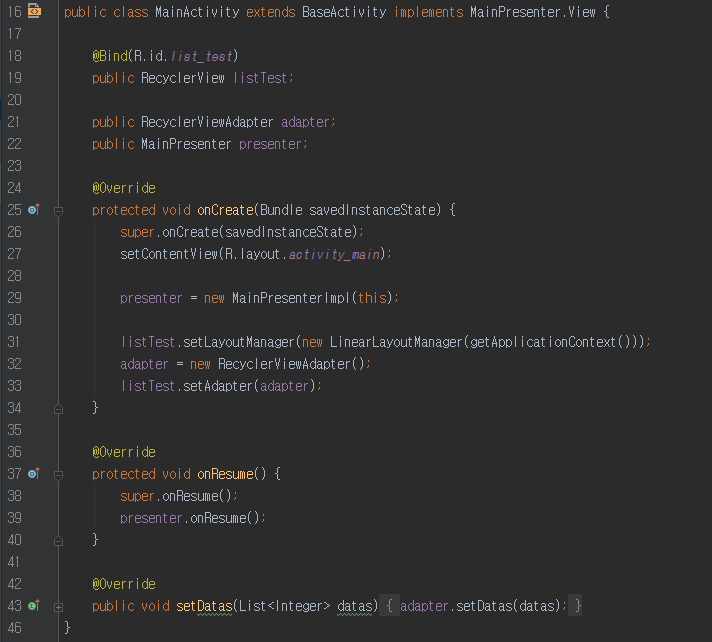Click the savedInstanceState parameter on line 25
The width and height of the screenshot is (712, 642).
point(372,210)
